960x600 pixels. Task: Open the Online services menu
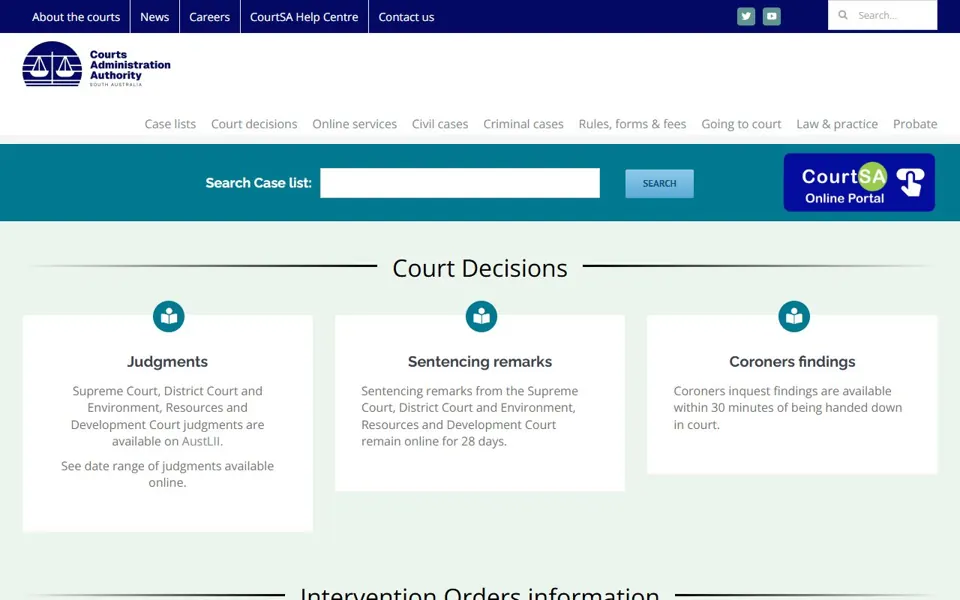(x=354, y=124)
